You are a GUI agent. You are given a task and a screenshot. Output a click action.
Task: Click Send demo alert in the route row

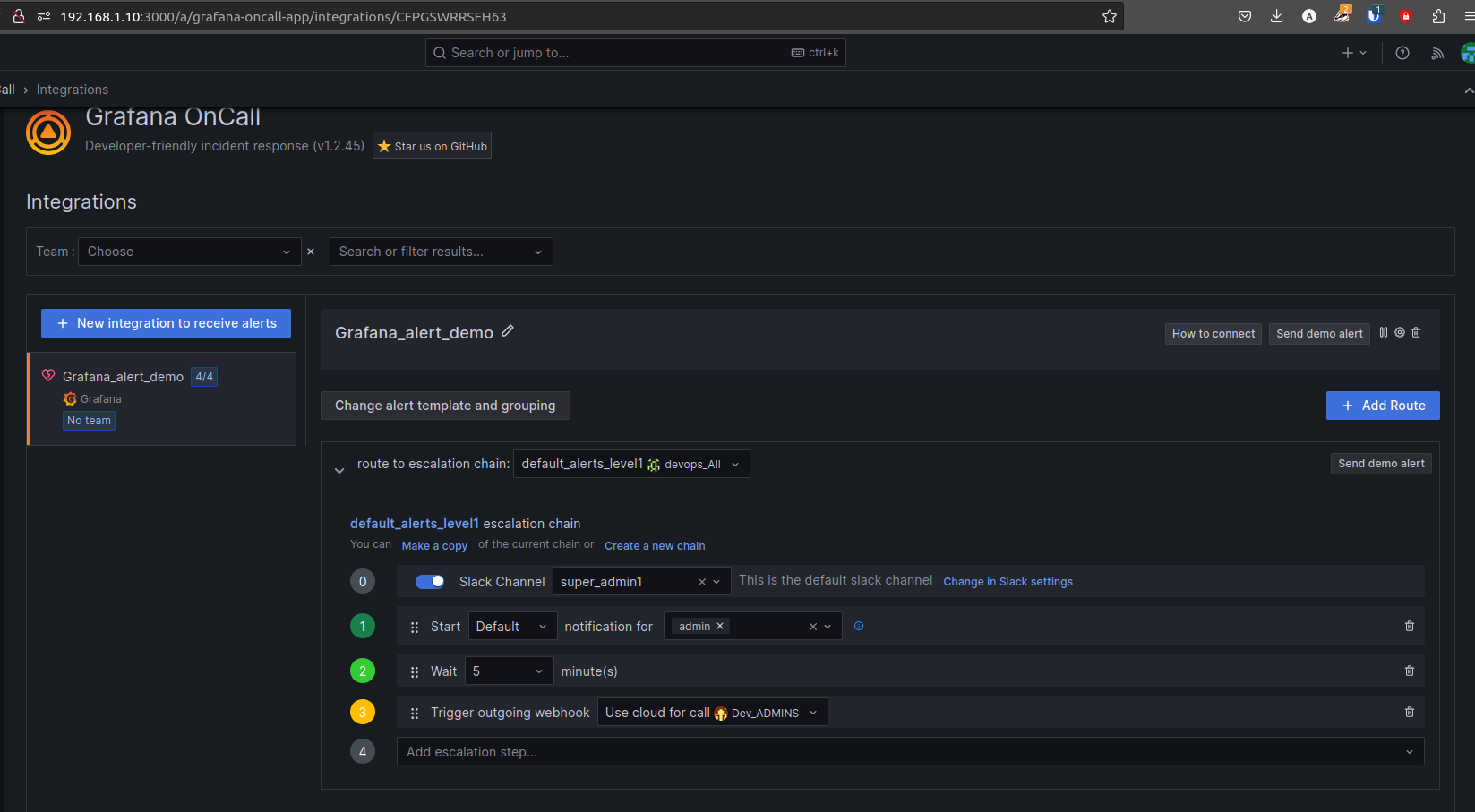pyautogui.click(x=1381, y=464)
